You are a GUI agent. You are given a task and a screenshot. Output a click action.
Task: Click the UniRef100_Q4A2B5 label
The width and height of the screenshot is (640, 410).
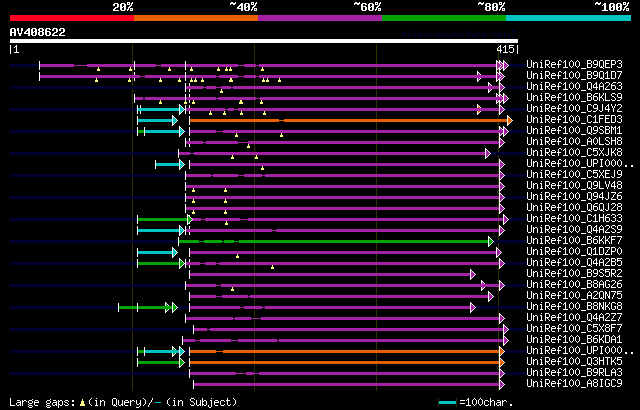(x=574, y=263)
